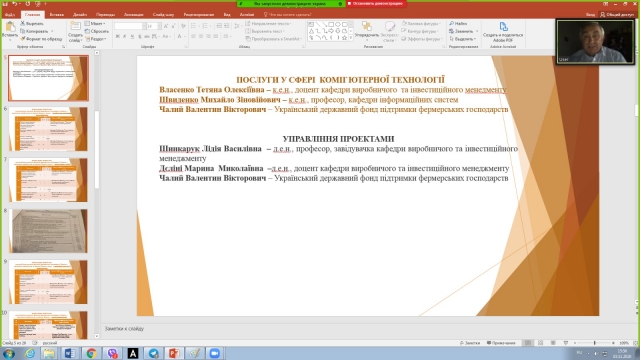Click the zoom slider in the status bar

pyautogui.click(x=594, y=343)
